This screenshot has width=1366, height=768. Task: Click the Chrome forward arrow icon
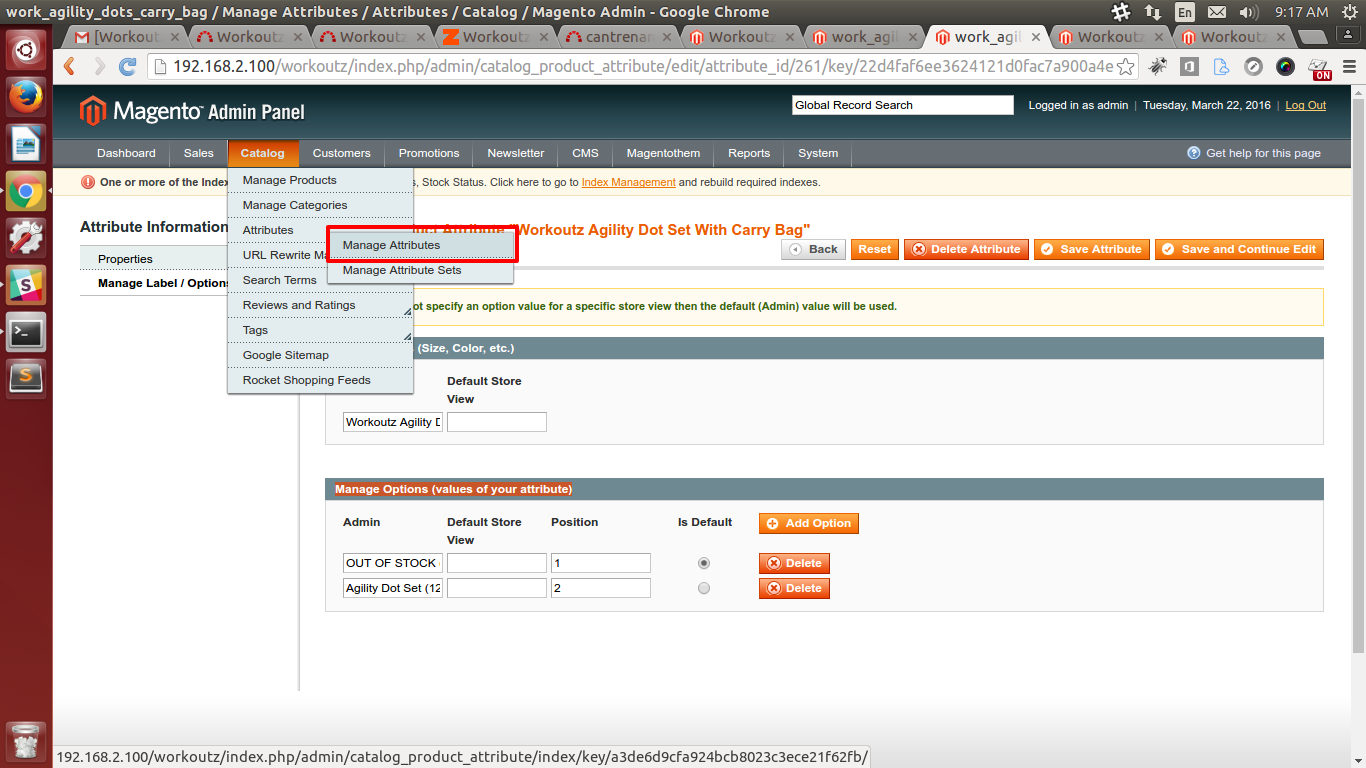99,67
